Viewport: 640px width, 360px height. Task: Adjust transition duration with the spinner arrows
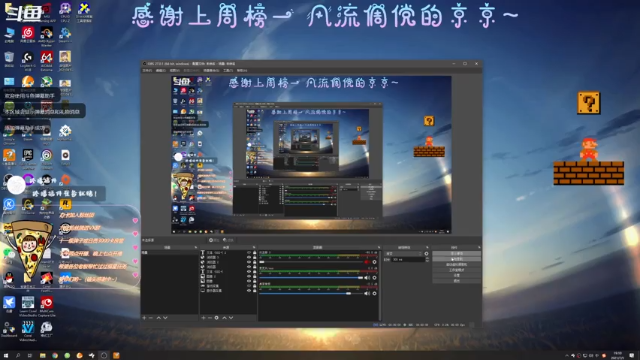(x=427, y=260)
